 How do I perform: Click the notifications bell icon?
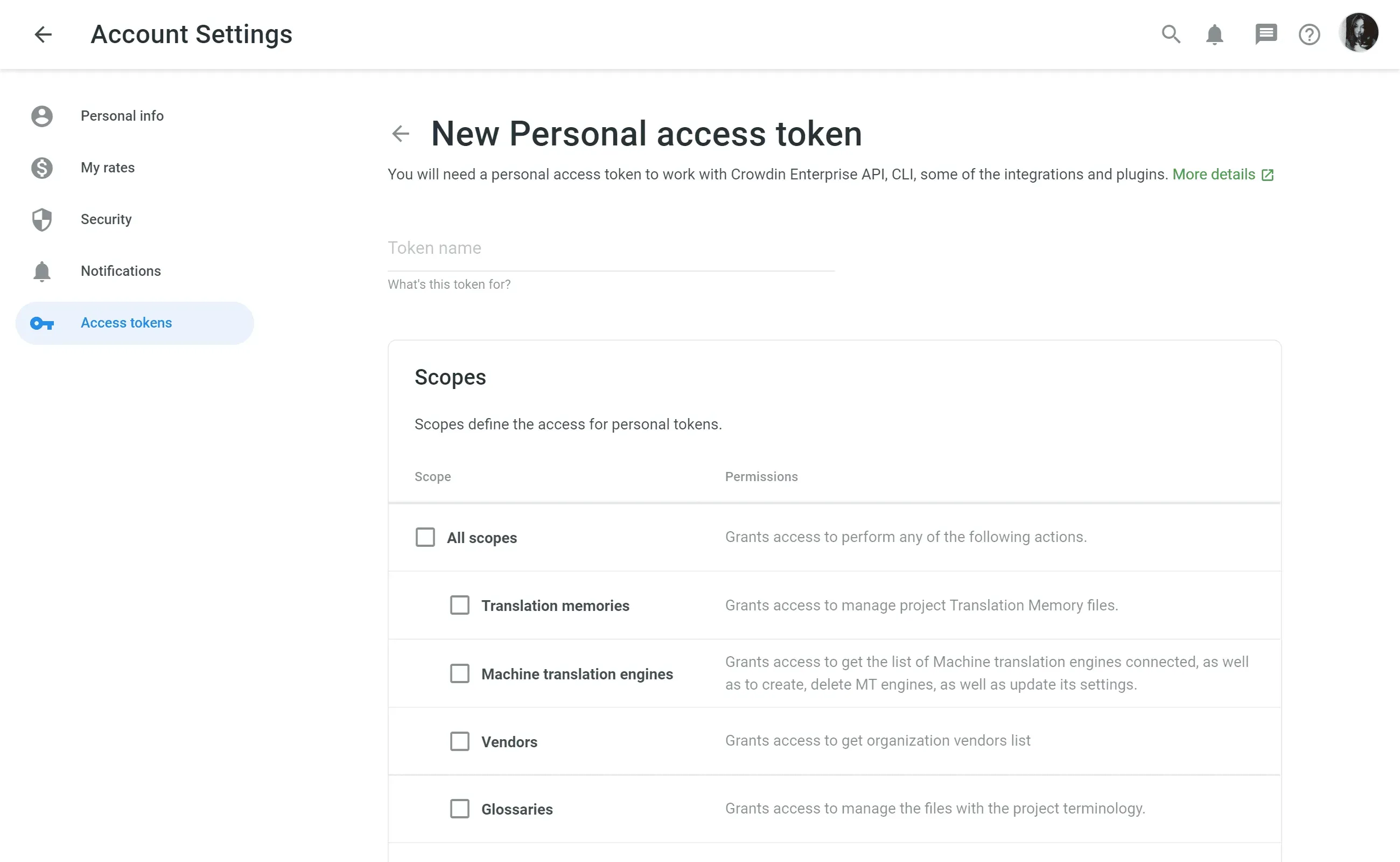(1215, 34)
